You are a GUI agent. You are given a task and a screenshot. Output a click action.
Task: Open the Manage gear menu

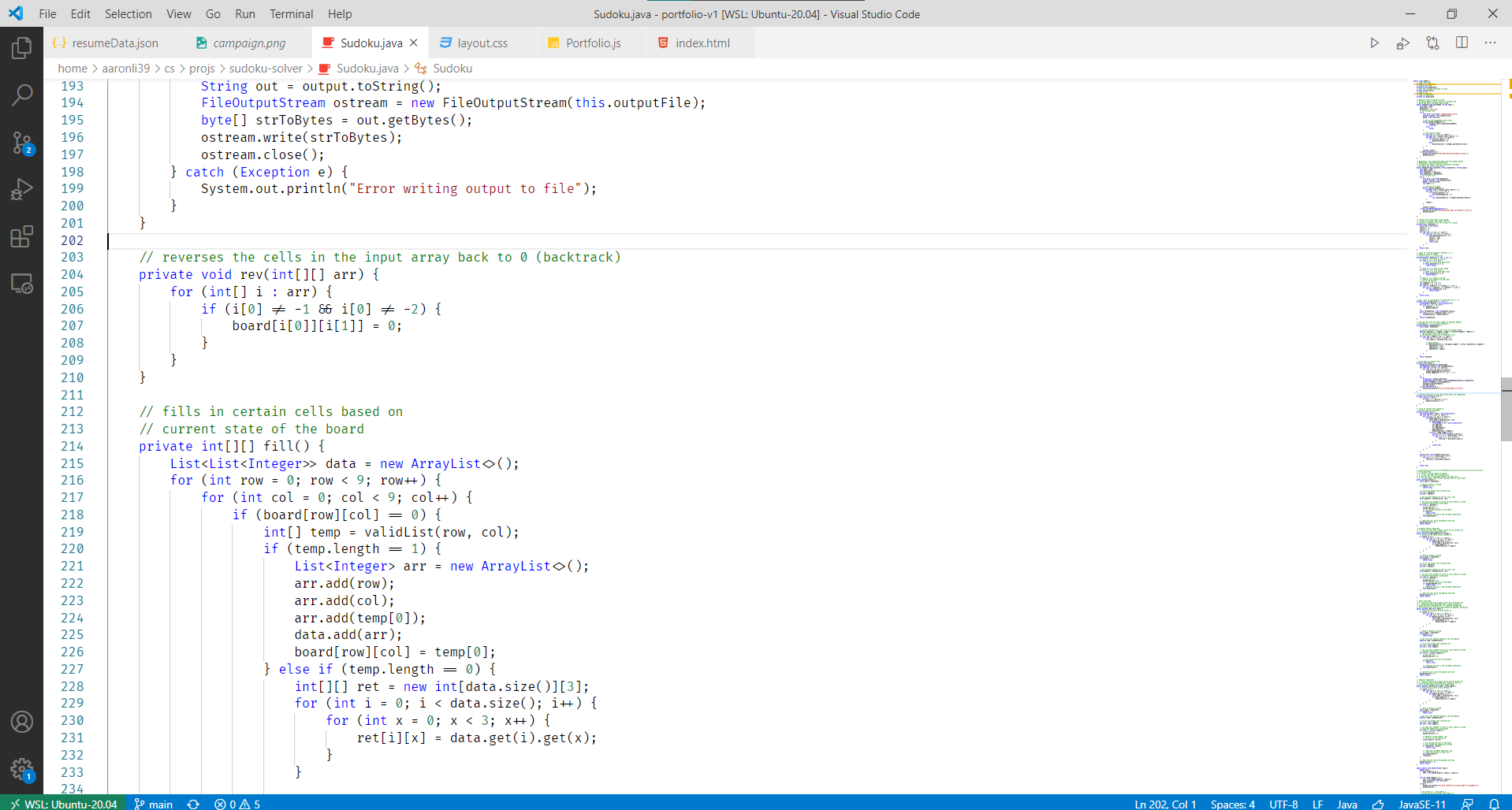(x=21, y=769)
